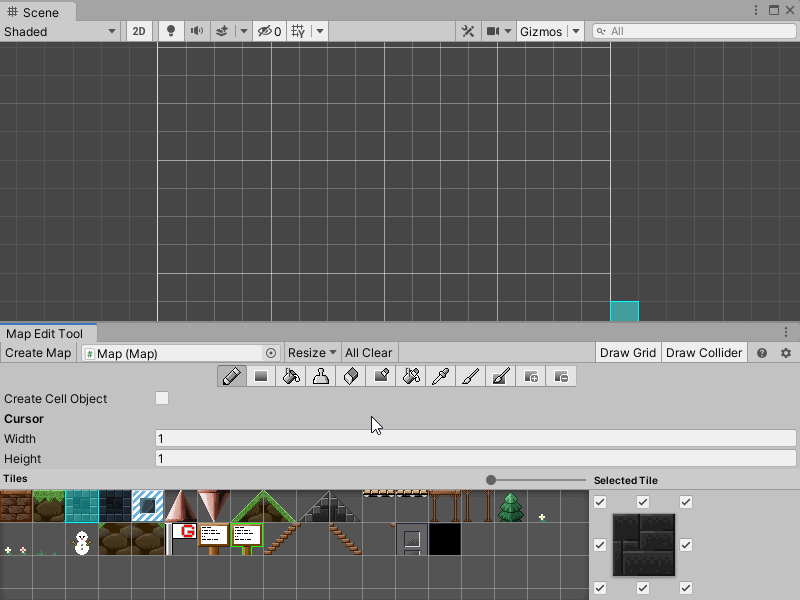Open the Resize dropdown menu
800x600 pixels.
312,353
